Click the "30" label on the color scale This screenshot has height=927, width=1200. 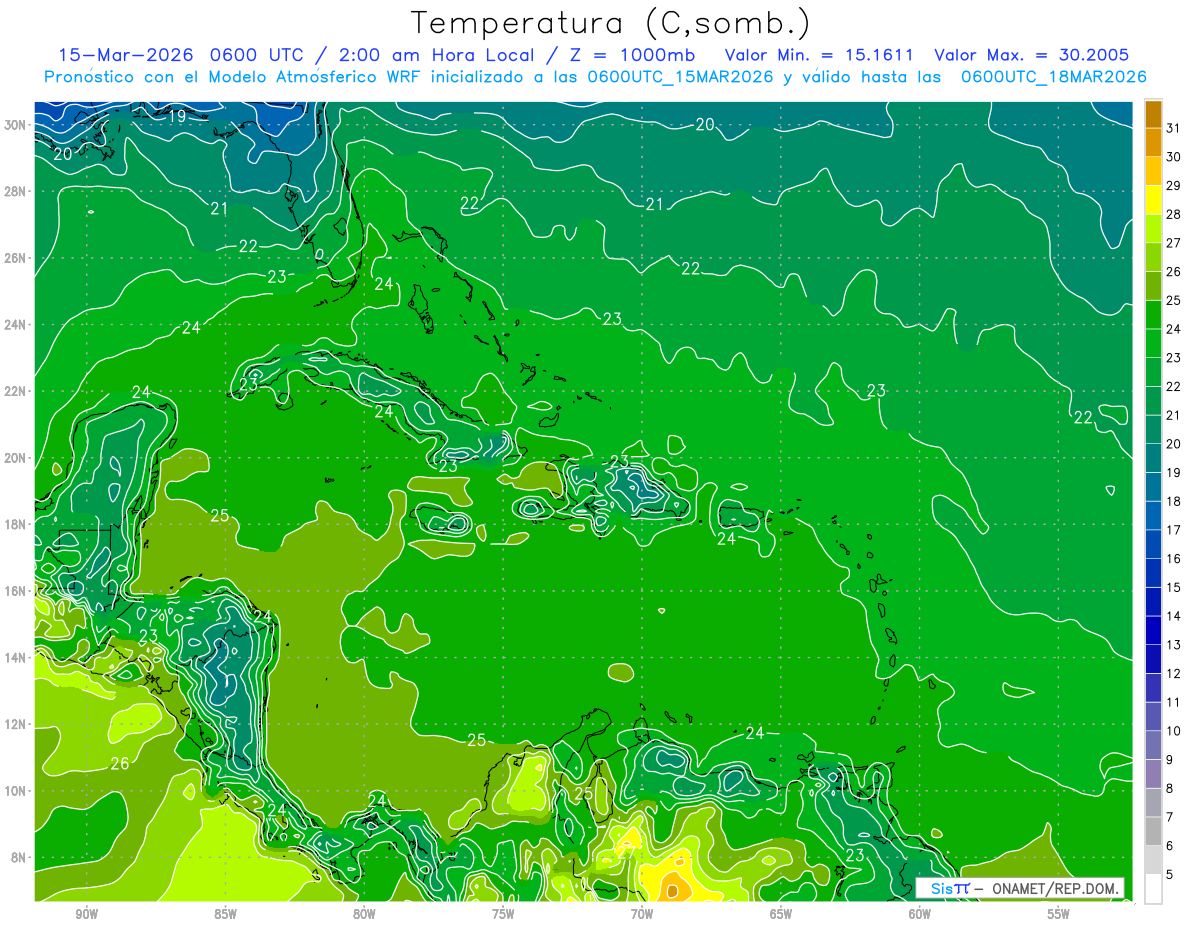(1174, 156)
